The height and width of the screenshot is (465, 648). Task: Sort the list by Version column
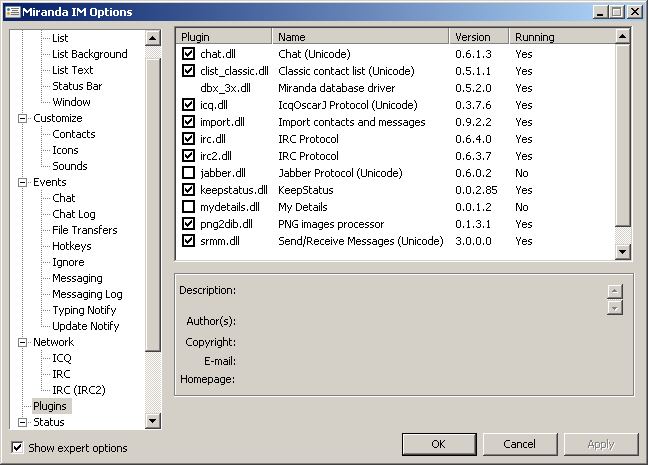click(478, 37)
